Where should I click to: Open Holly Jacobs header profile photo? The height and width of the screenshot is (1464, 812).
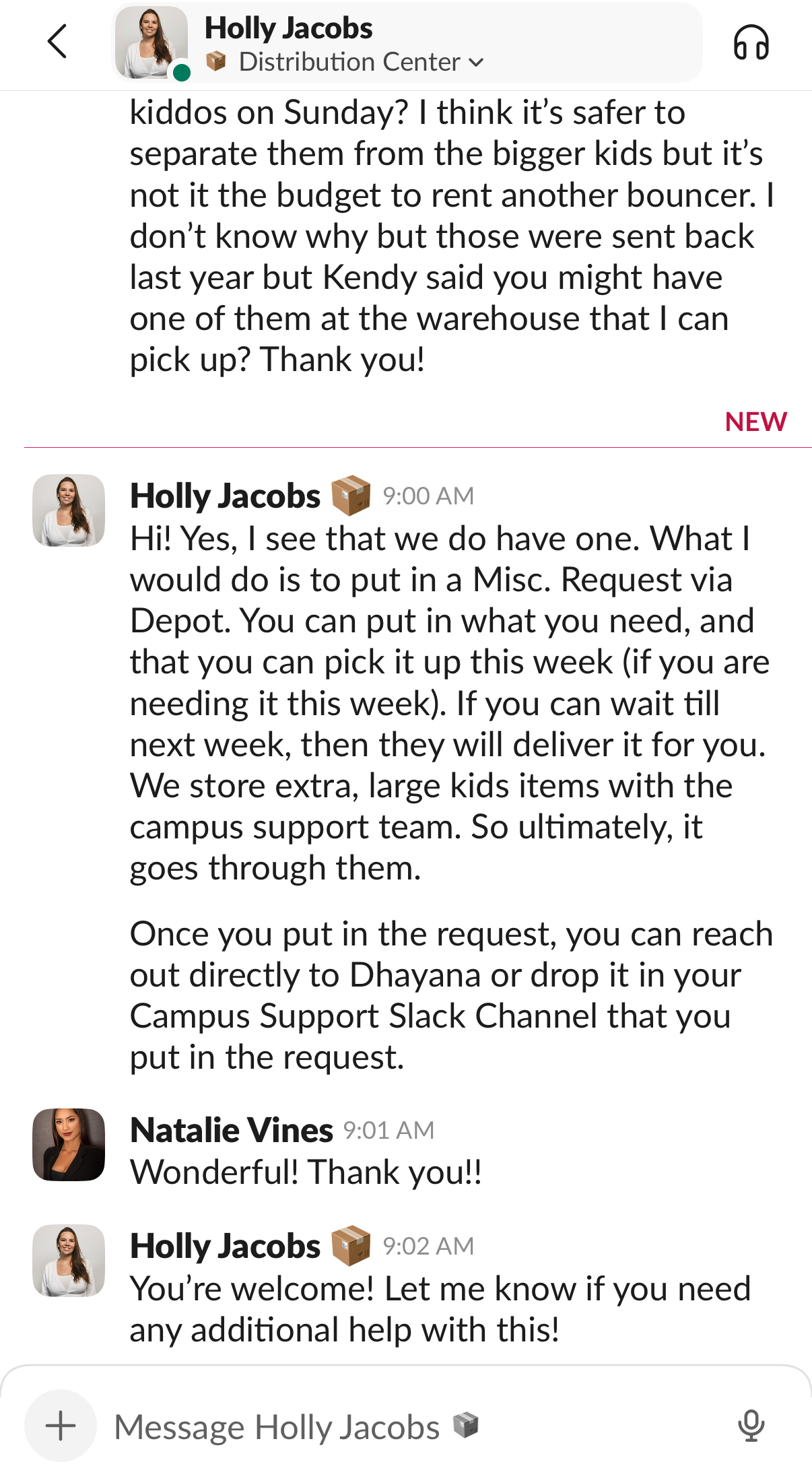coord(151,42)
